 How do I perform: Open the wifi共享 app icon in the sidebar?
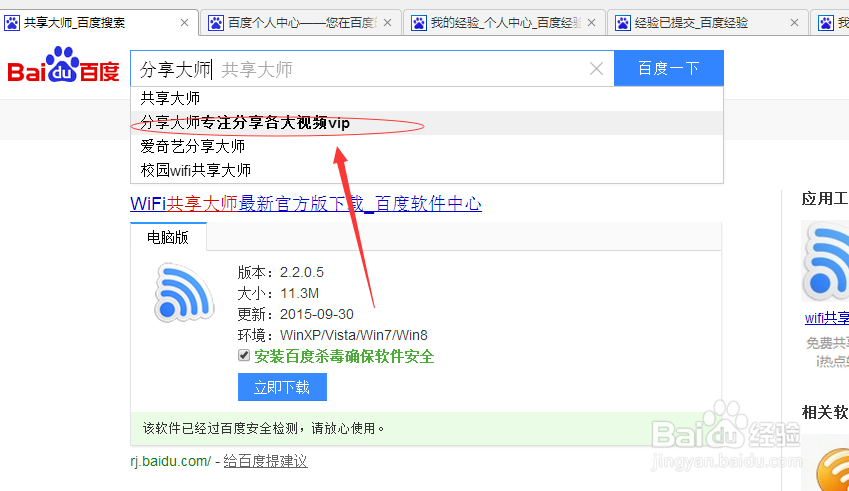coord(826,261)
